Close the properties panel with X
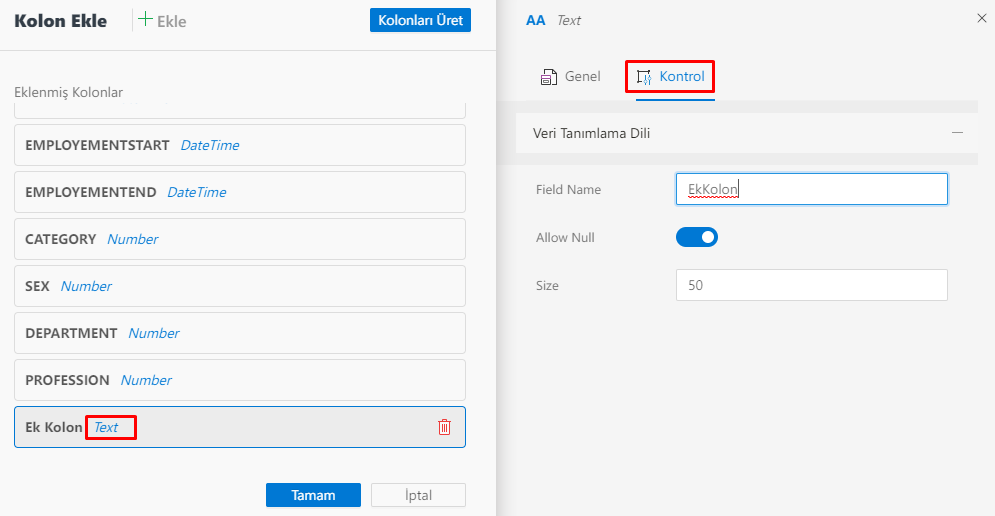995x516 pixels. click(980, 18)
